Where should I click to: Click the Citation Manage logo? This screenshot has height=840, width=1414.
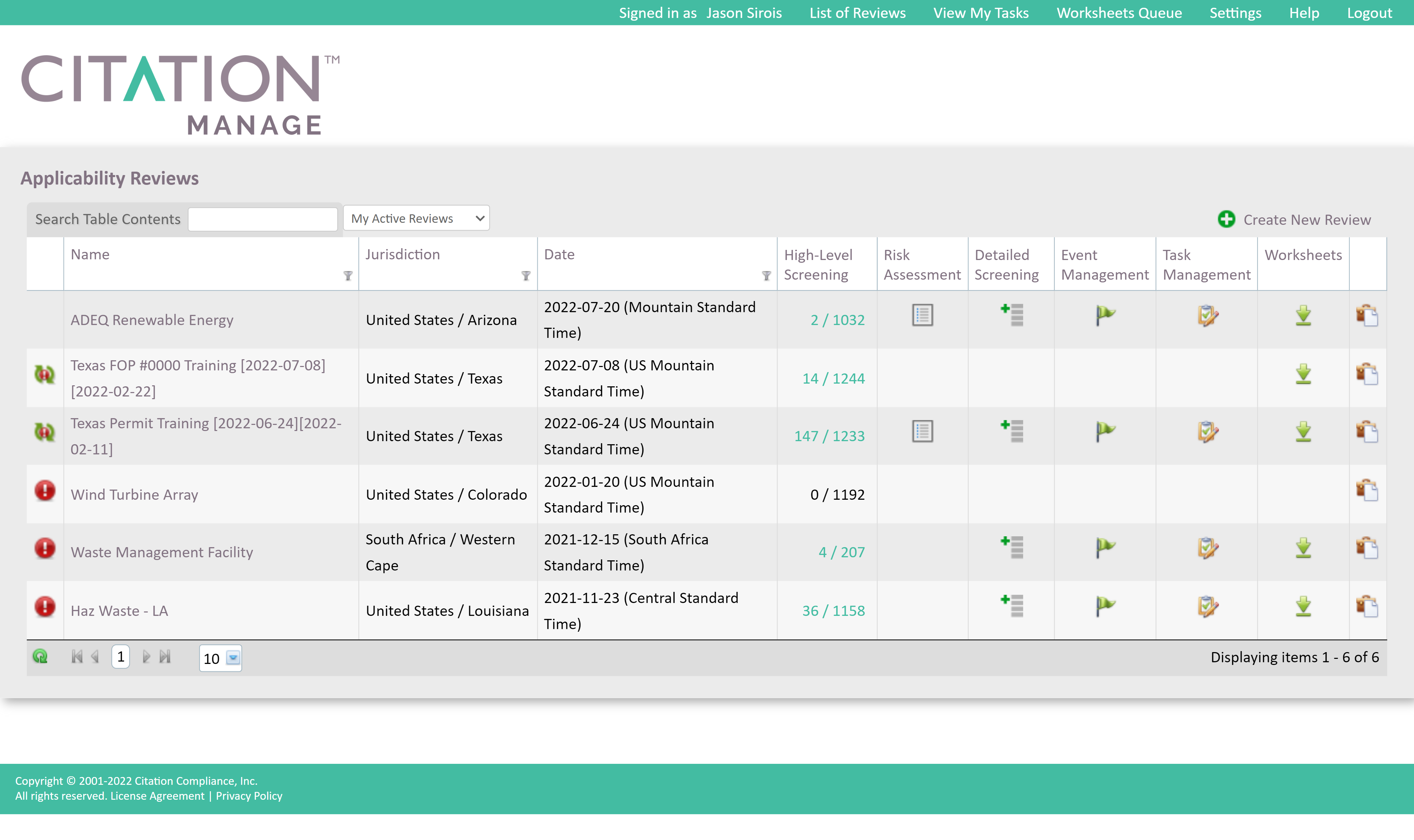click(x=180, y=94)
